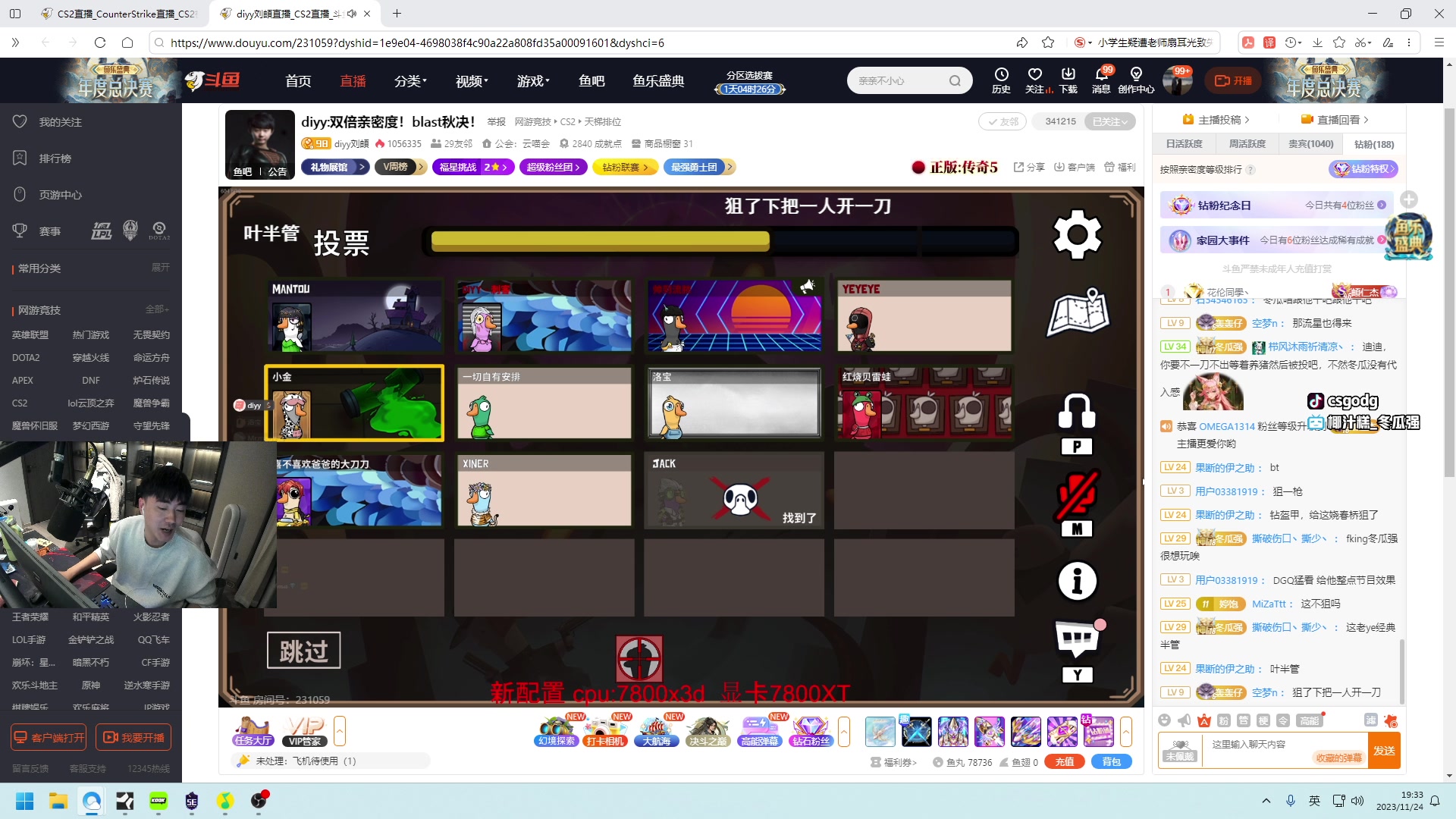1456x819 pixels.
Task: Switch to the CS2直播_CounterStrike browser tab
Action: [119, 14]
